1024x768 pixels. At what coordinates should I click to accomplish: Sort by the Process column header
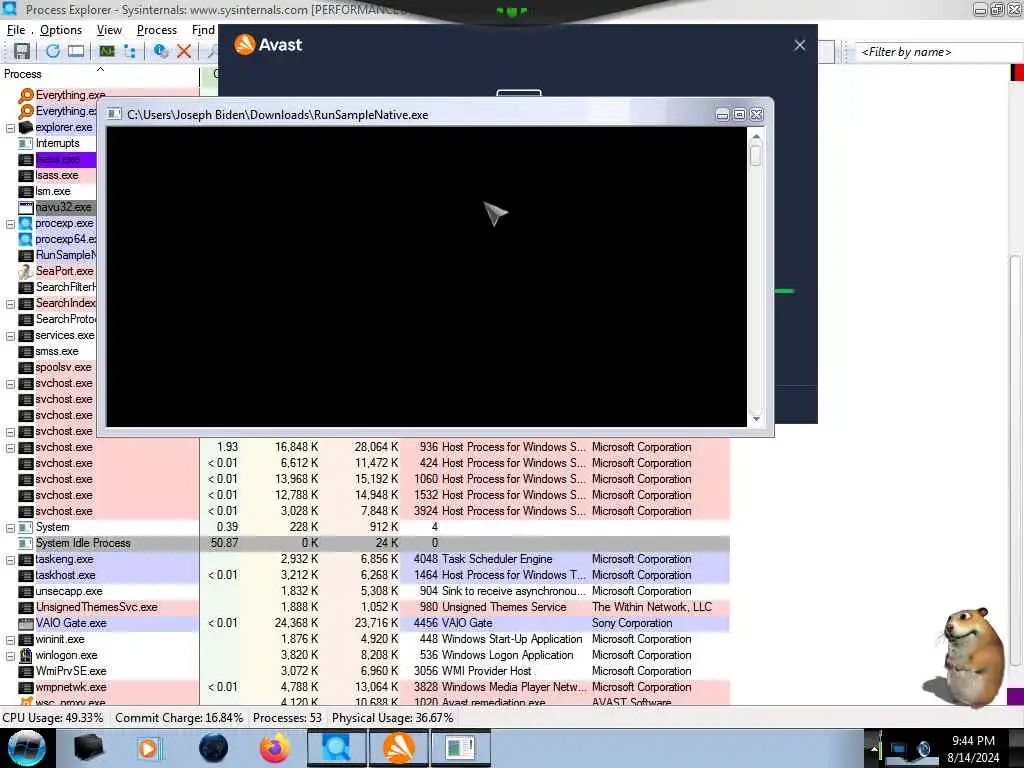coord(99,74)
